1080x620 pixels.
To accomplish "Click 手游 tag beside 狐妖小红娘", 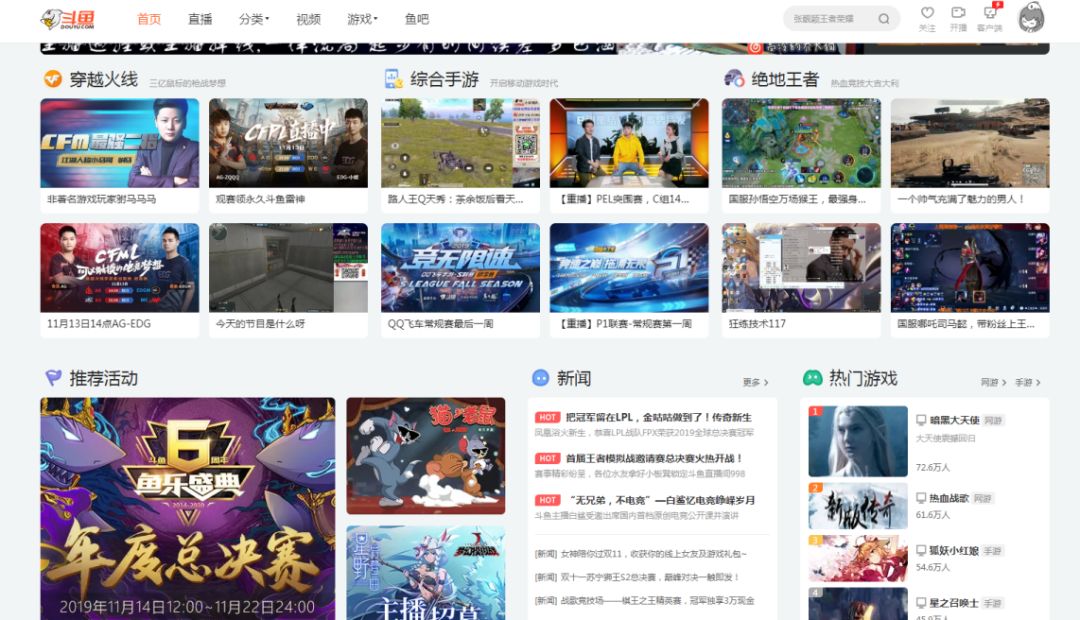I will click(993, 551).
